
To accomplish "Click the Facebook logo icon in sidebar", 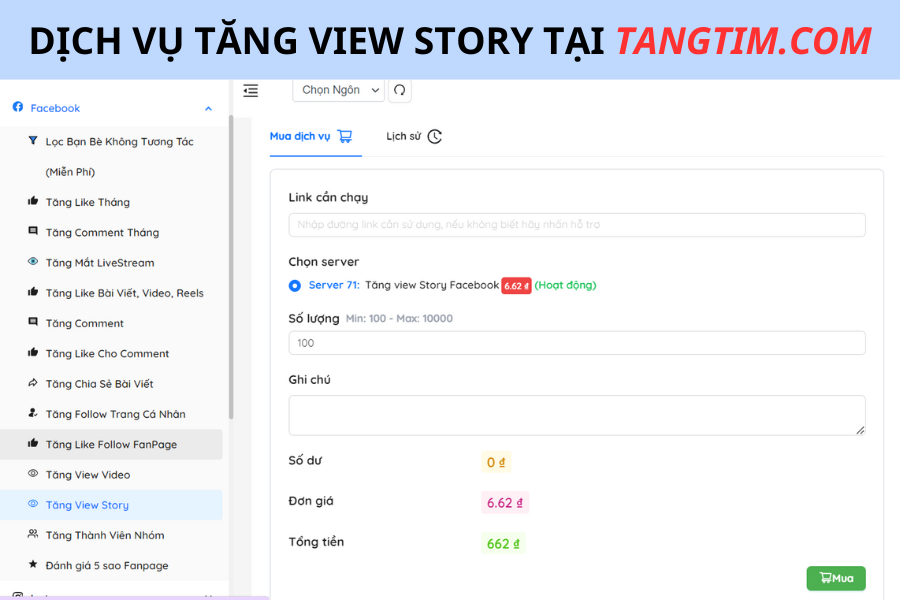I will click(x=18, y=107).
